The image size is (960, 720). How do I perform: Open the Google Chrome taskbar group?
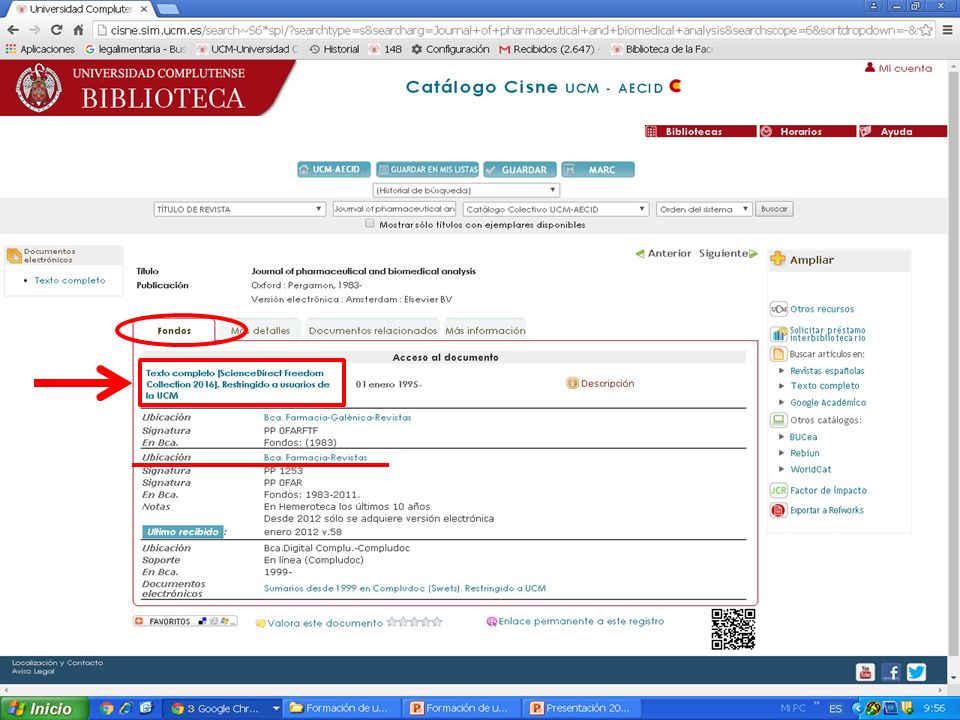coord(223,708)
